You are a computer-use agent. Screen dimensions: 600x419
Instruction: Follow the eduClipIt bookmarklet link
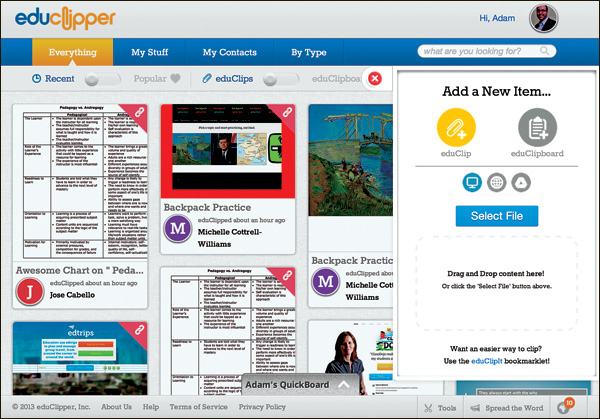click(486, 361)
